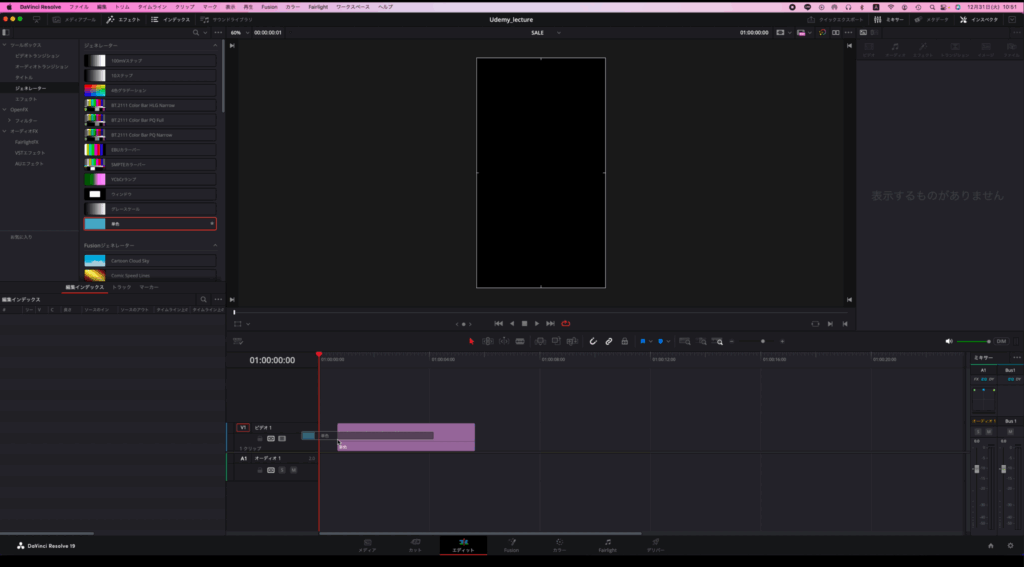Toggle the DIM audio button
Viewport: 1024px width, 567px height.
1002,341
